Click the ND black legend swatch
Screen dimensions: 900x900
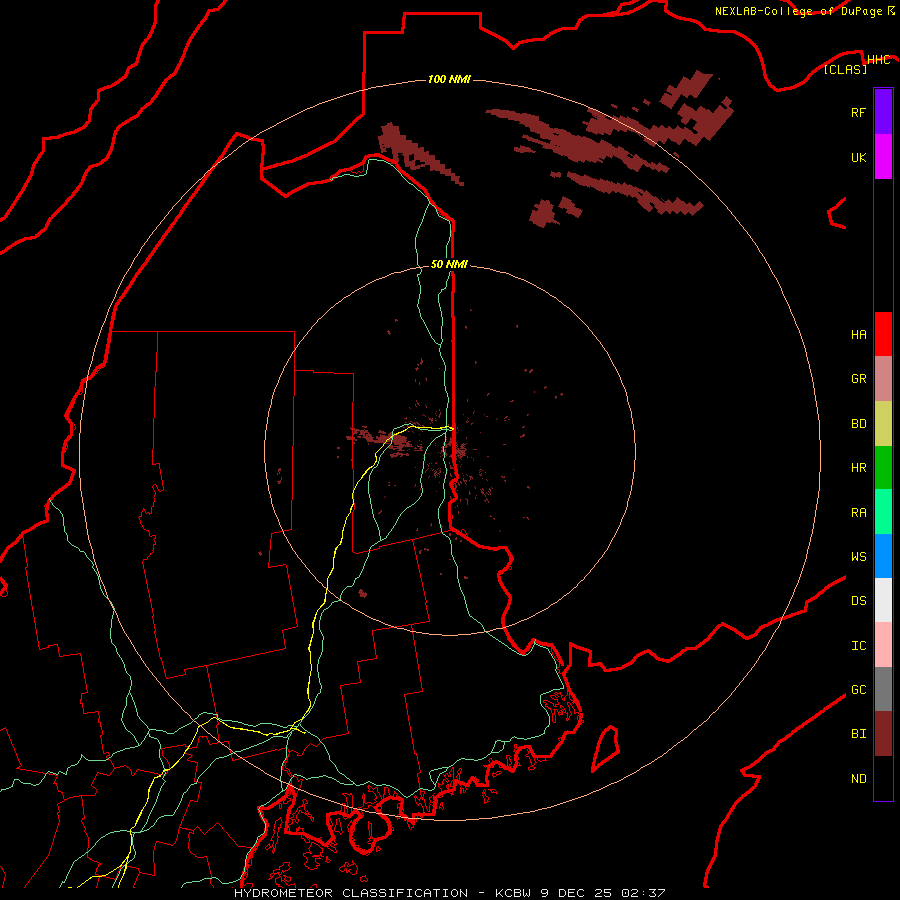[x=883, y=778]
